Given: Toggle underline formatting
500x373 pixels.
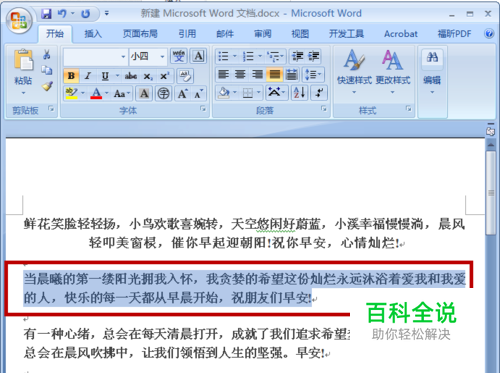Looking at the screenshot, I should tap(105, 76).
